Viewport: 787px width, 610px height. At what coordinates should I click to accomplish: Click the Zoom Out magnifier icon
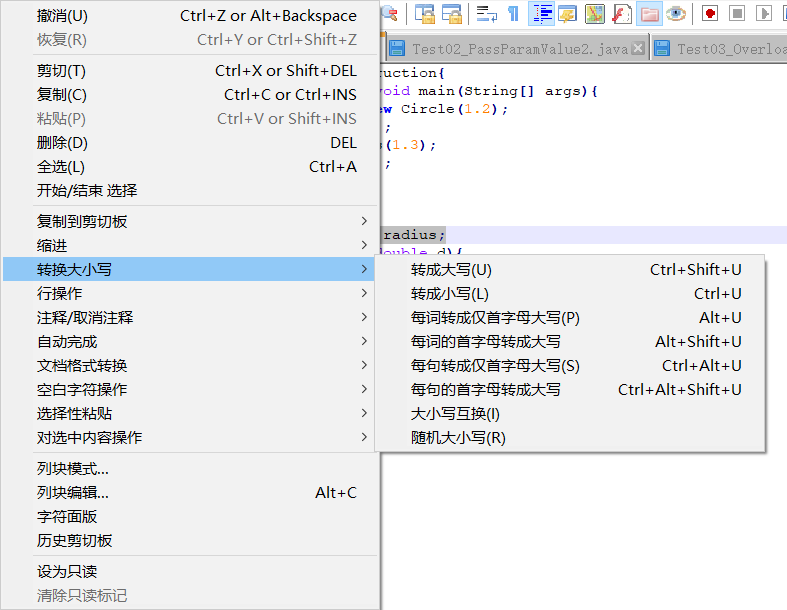click(x=389, y=14)
